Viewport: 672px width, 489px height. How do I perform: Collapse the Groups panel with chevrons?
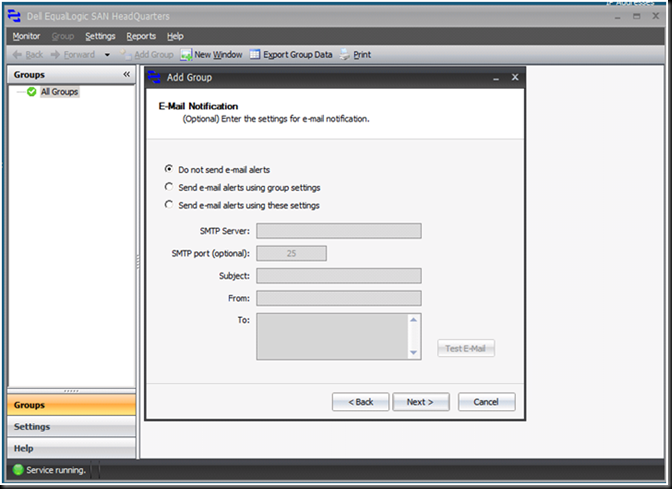[x=126, y=75]
